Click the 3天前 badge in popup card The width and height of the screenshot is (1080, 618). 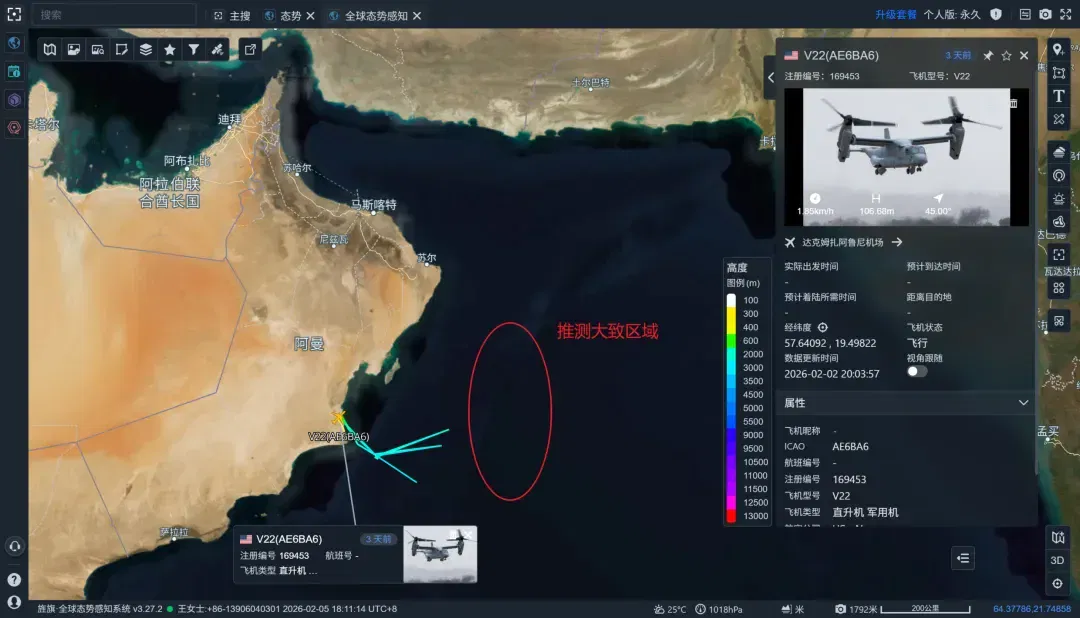click(x=378, y=539)
